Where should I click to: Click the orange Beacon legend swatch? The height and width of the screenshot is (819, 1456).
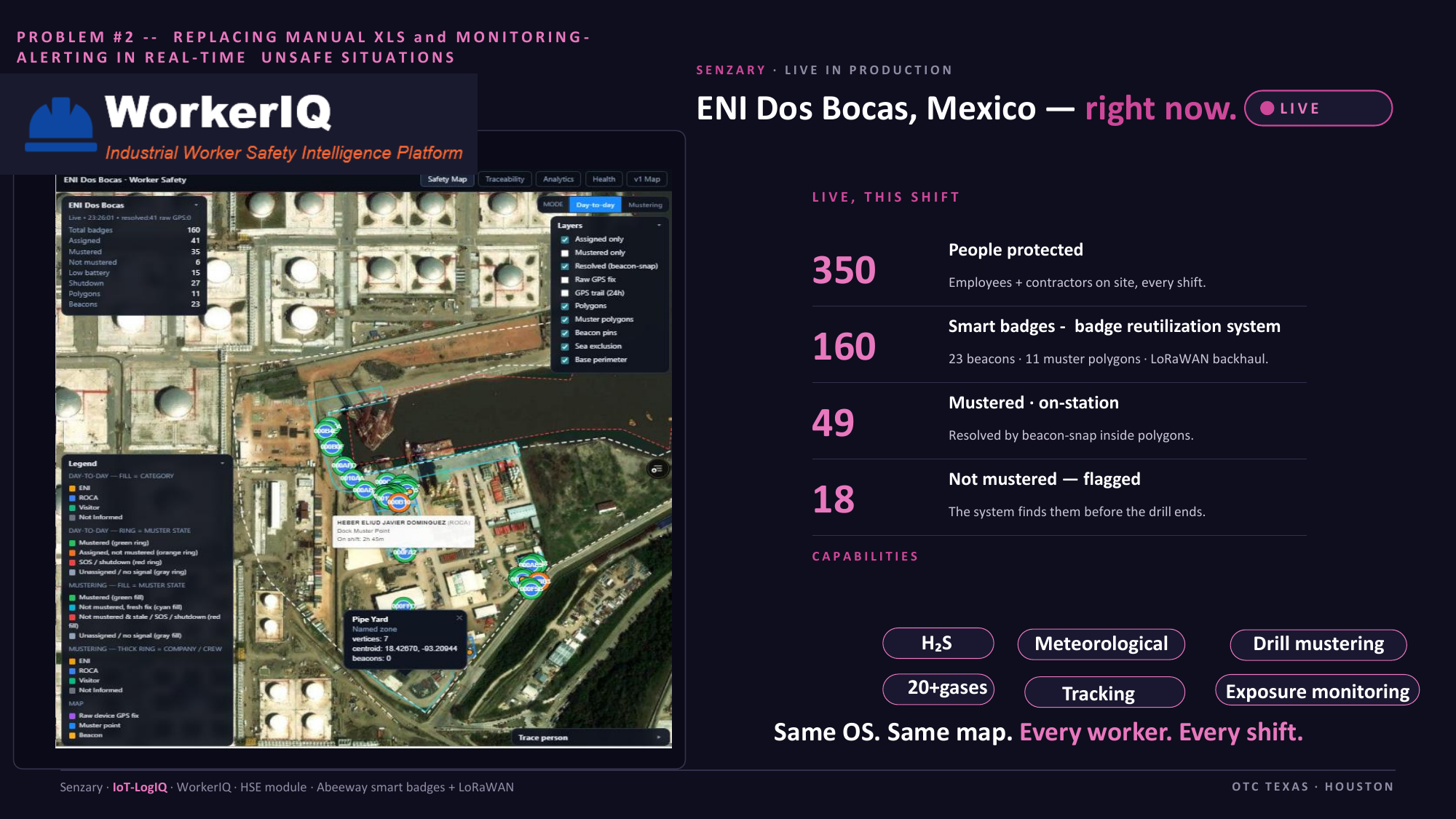[x=73, y=736]
